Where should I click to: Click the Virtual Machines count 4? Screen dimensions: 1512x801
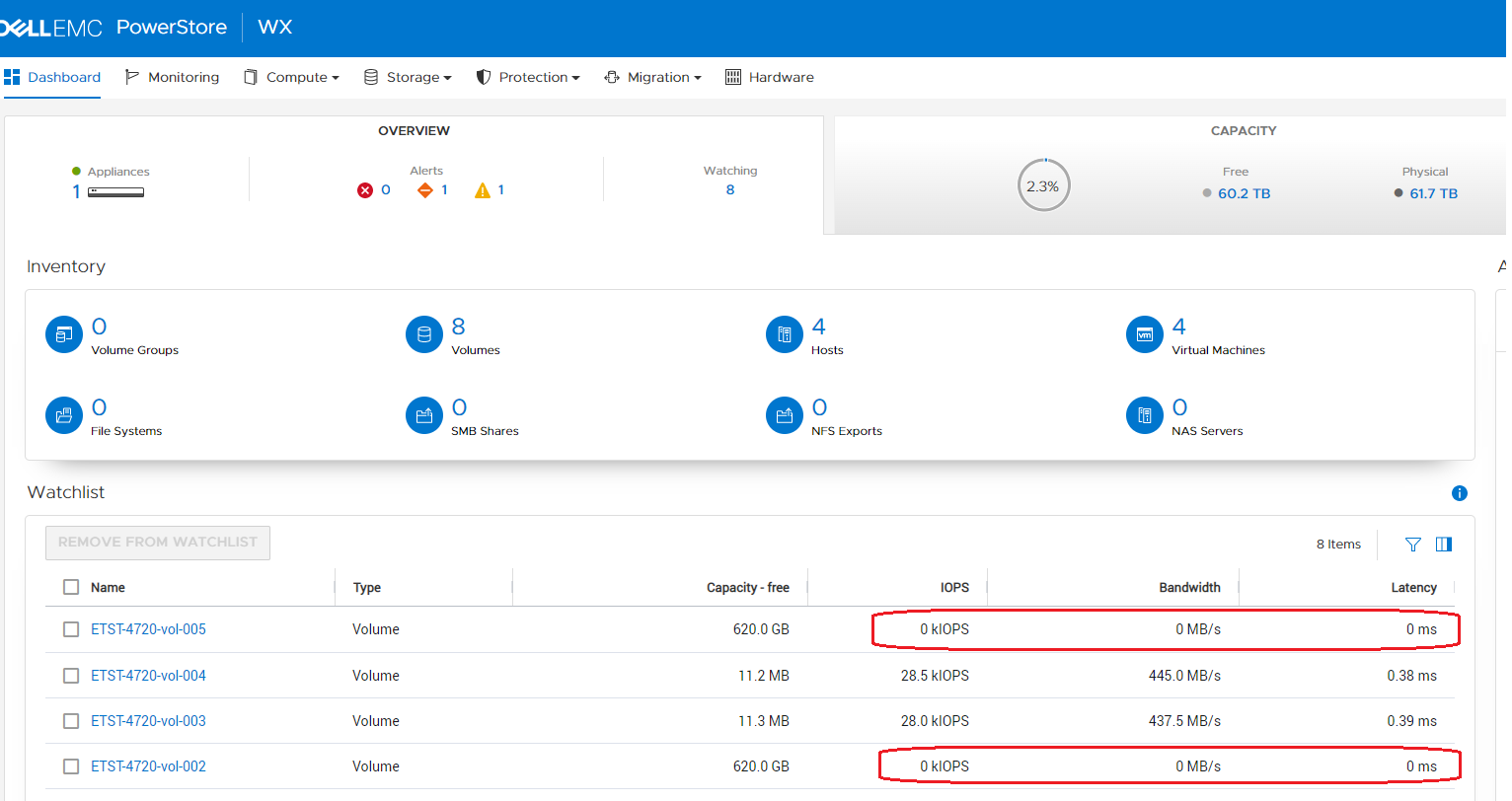click(x=1179, y=327)
